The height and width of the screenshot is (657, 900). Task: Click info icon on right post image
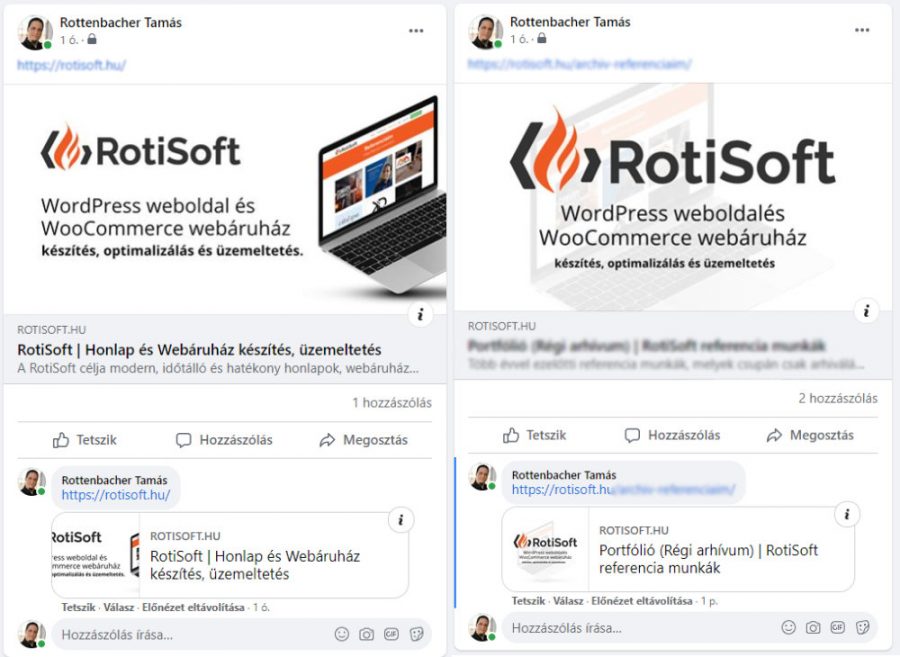tap(866, 311)
